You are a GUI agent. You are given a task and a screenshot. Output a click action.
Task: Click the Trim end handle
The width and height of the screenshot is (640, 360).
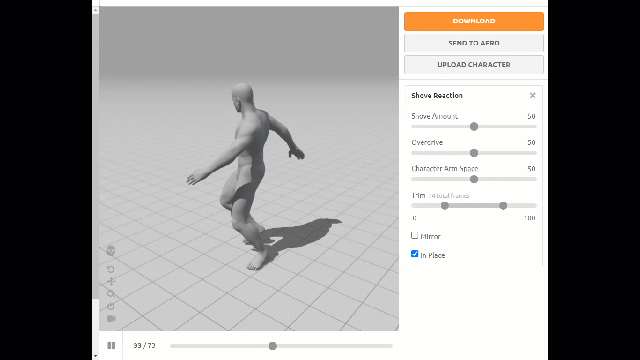tap(503, 206)
